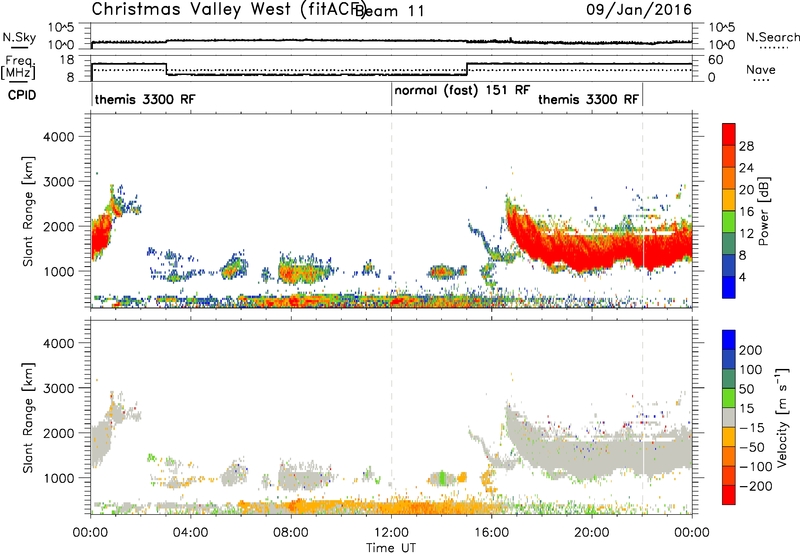Click the '60' tick on the Nave axis
Image resolution: width=800 pixels, height=554 pixels.
coord(716,60)
